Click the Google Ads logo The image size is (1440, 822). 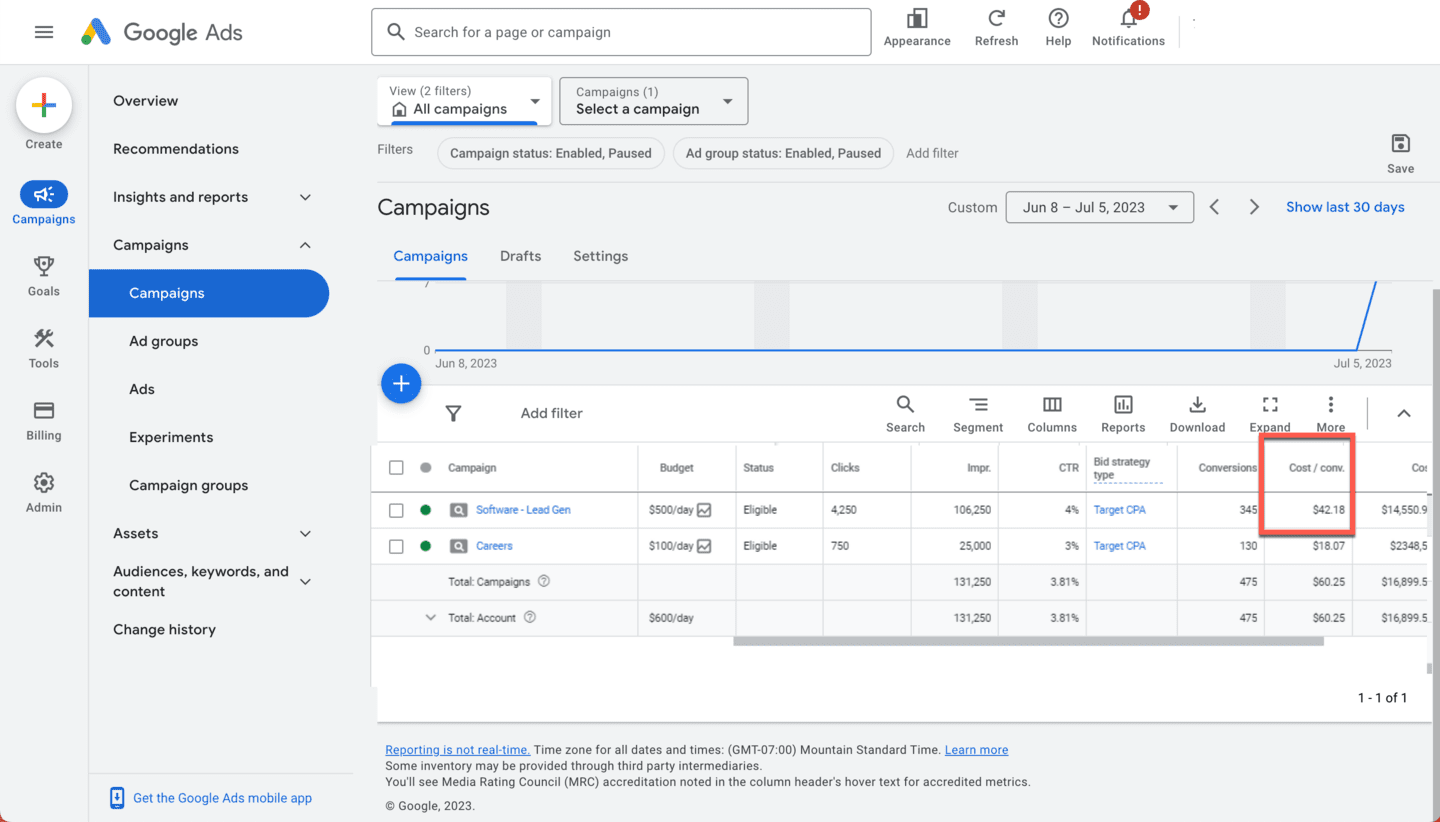click(162, 32)
